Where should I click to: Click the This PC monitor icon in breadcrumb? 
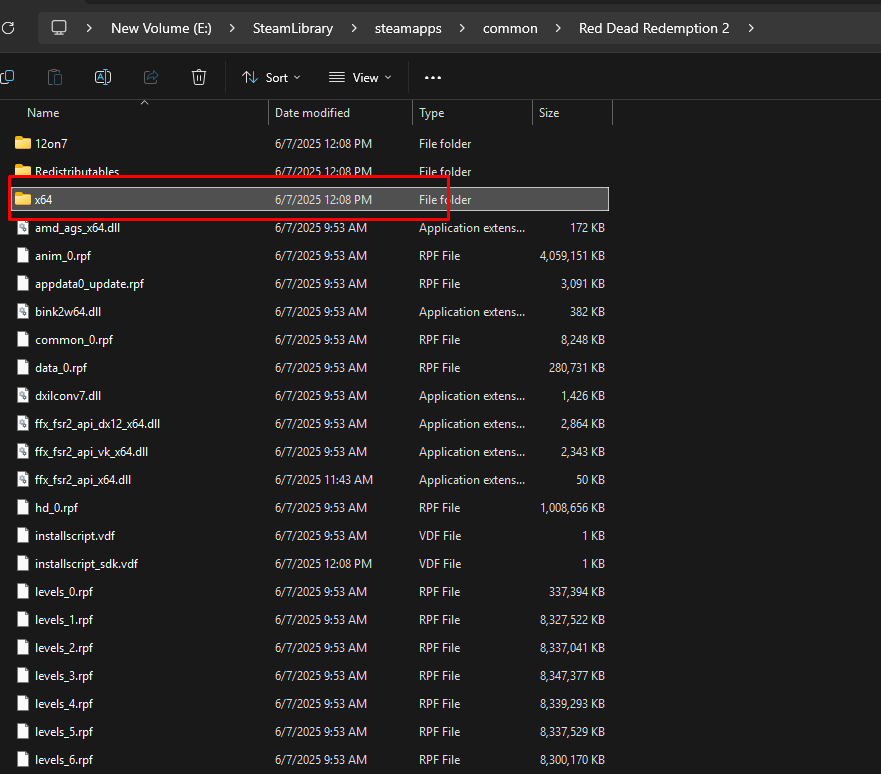point(59,28)
